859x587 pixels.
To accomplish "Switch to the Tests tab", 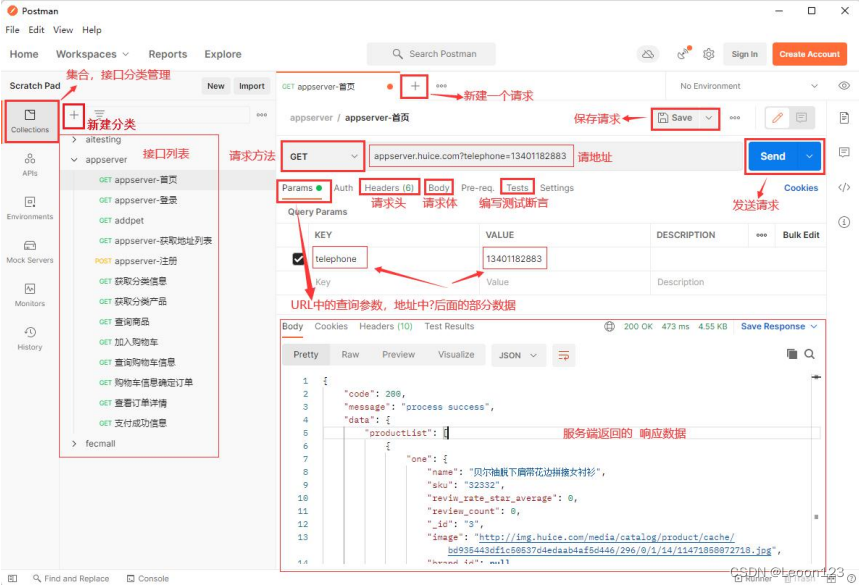I will pyautogui.click(x=517, y=187).
